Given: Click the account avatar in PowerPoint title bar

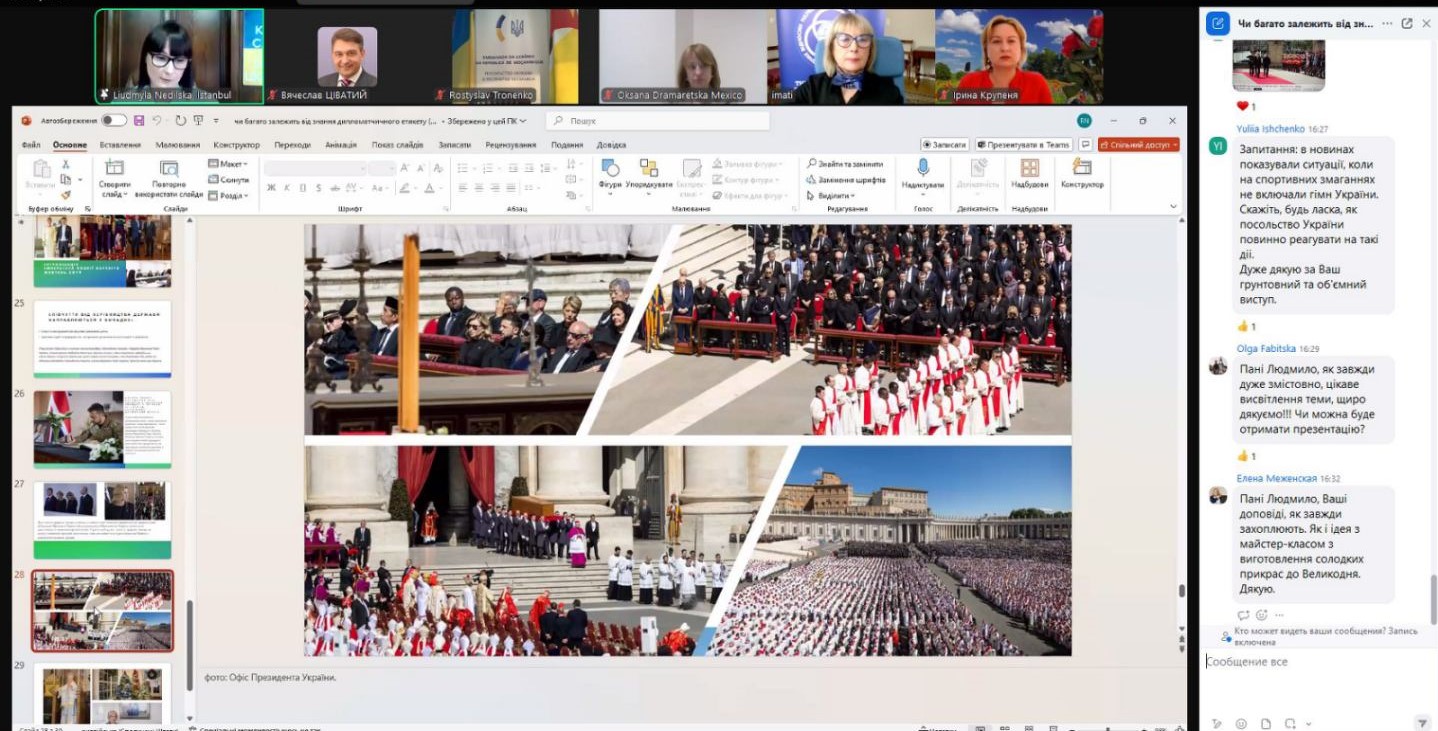Looking at the screenshot, I should 1084,121.
